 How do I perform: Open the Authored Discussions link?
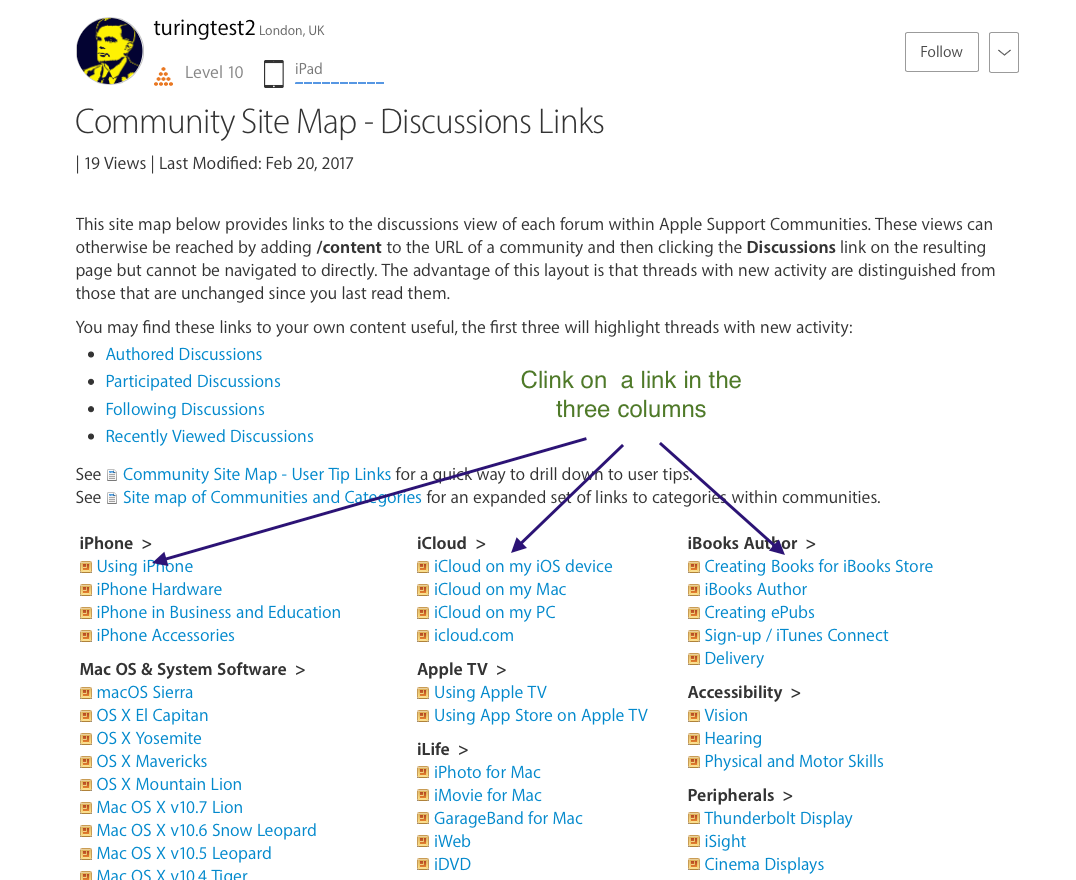184,354
